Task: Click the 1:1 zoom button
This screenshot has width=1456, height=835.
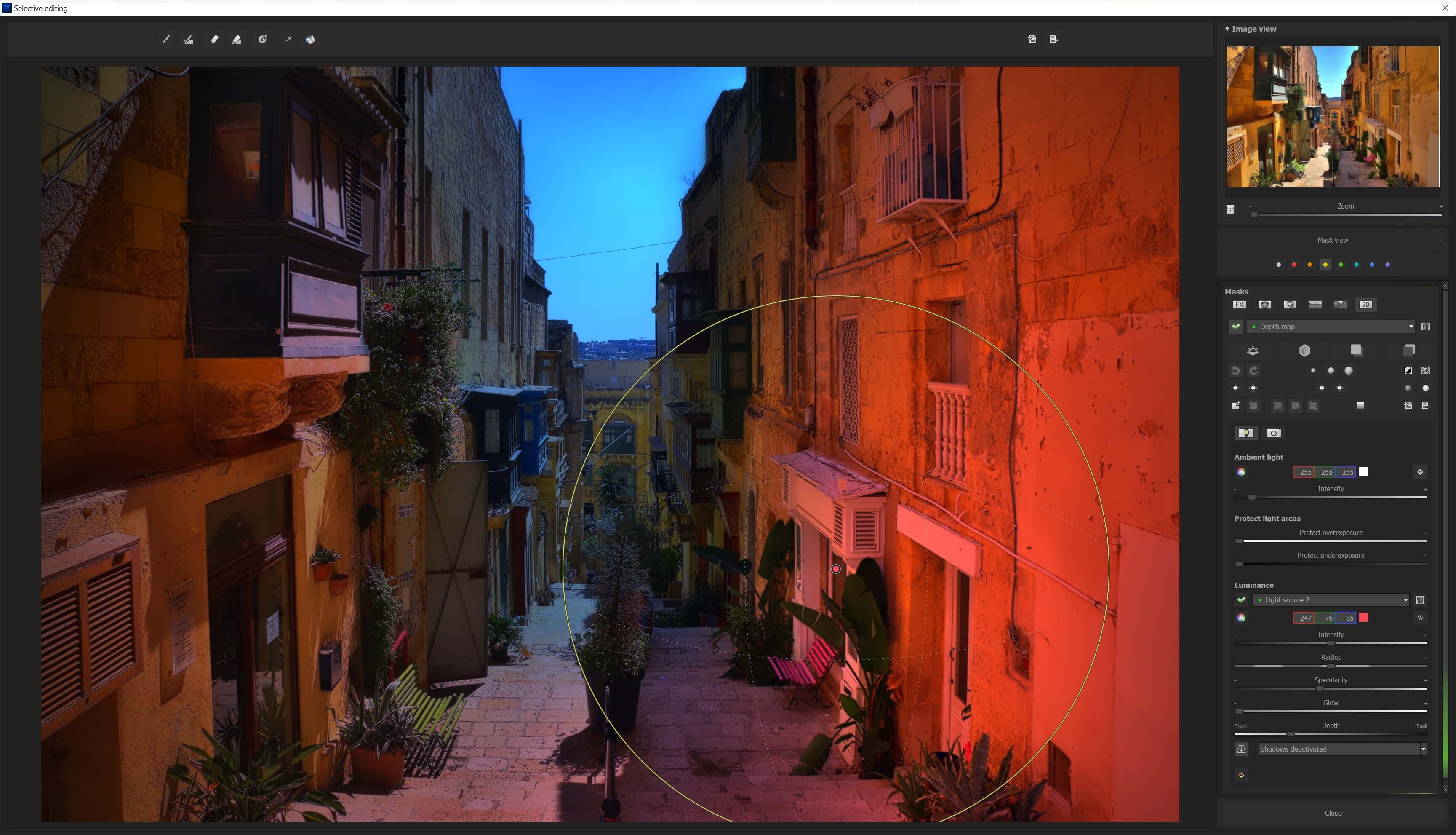Action: click(x=1230, y=209)
